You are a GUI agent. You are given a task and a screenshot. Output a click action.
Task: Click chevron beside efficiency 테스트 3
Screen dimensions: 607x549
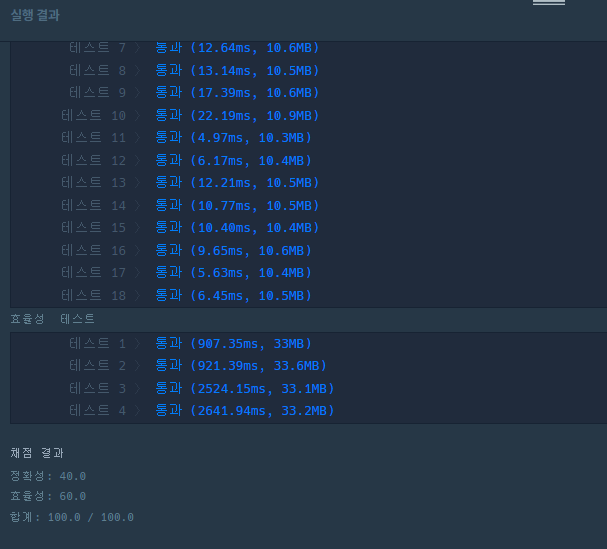click(137, 388)
